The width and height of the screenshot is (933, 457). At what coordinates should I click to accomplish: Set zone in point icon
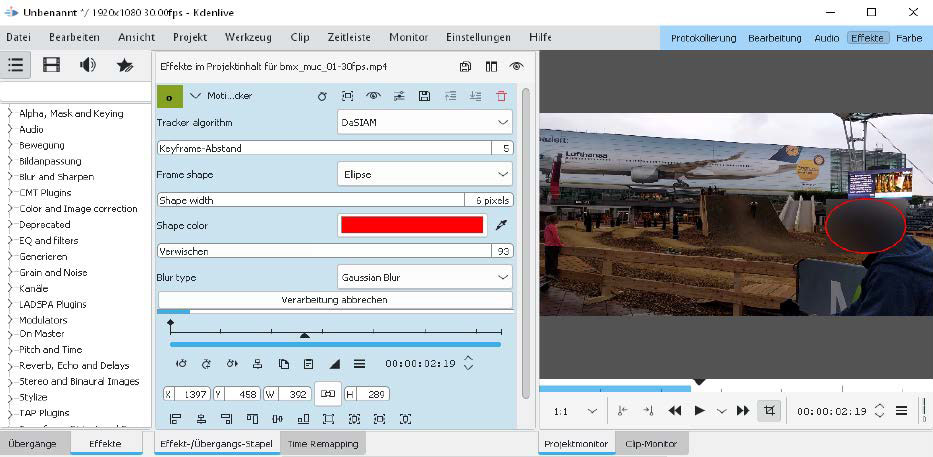tap(622, 410)
